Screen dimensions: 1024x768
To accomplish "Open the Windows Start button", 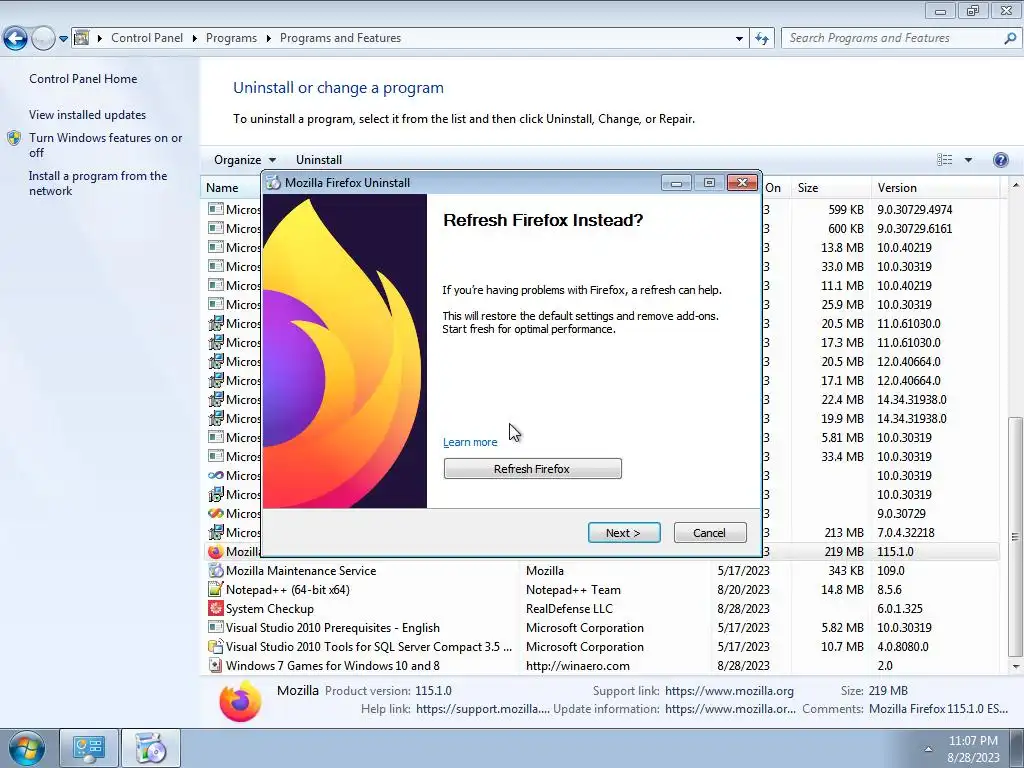I will click(26, 748).
